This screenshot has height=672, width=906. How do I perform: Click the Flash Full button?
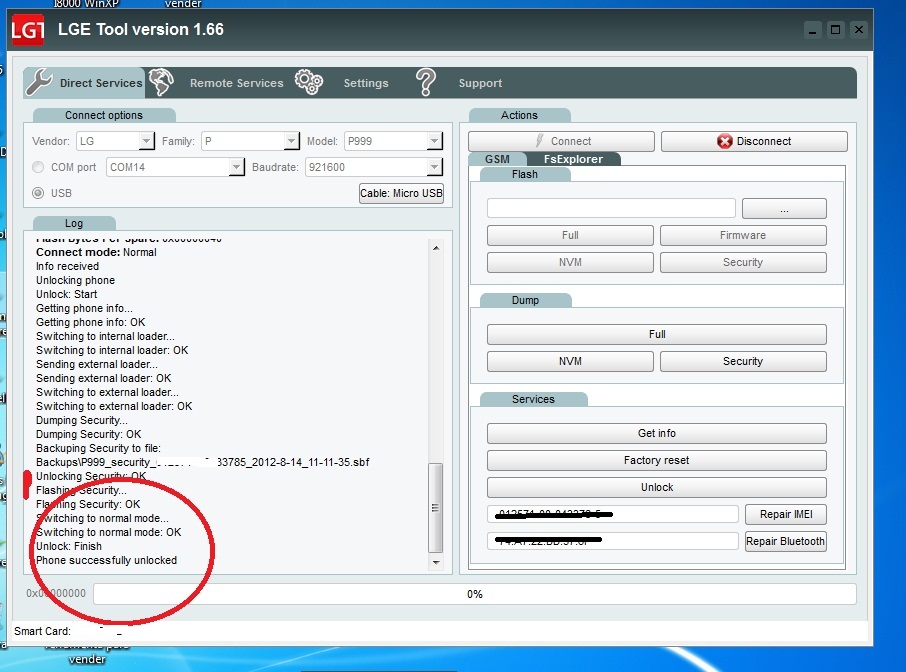(x=570, y=235)
